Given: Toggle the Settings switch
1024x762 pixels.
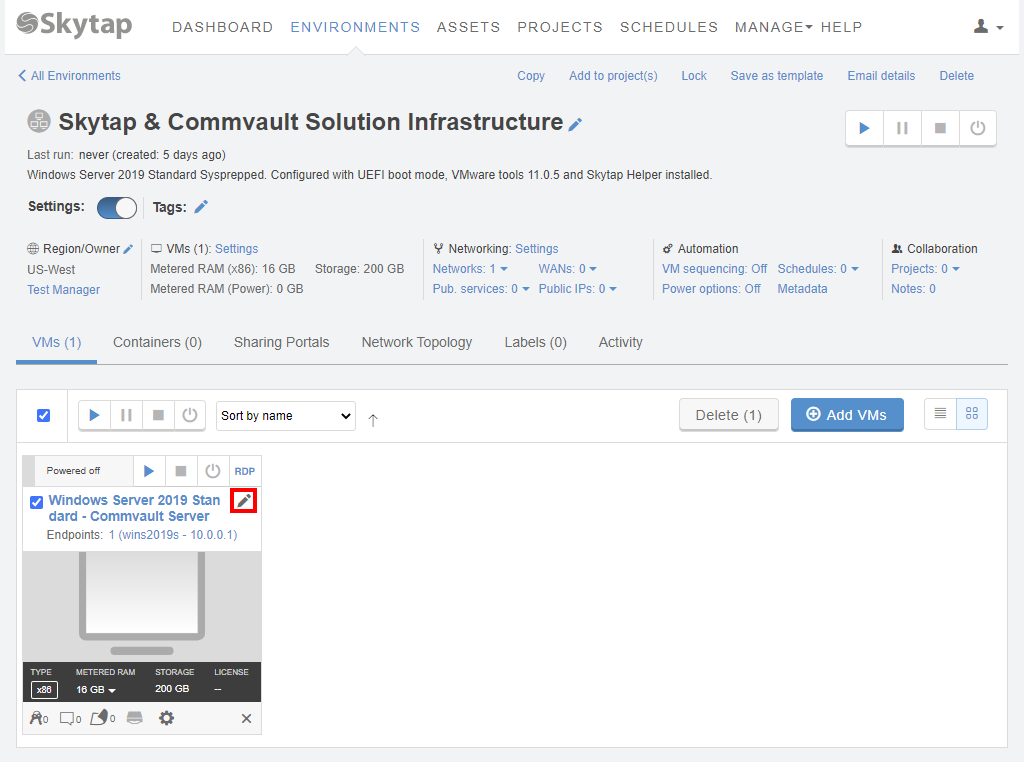Looking at the screenshot, I should pos(117,208).
